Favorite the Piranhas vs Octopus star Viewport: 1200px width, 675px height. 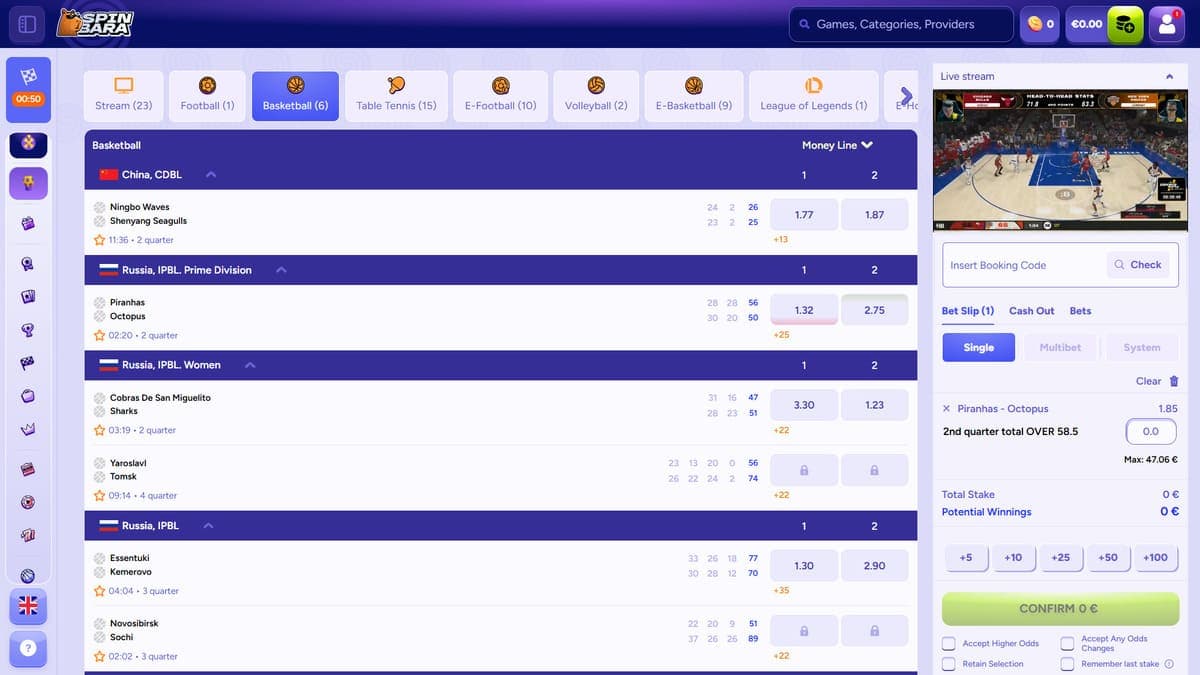pos(99,335)
